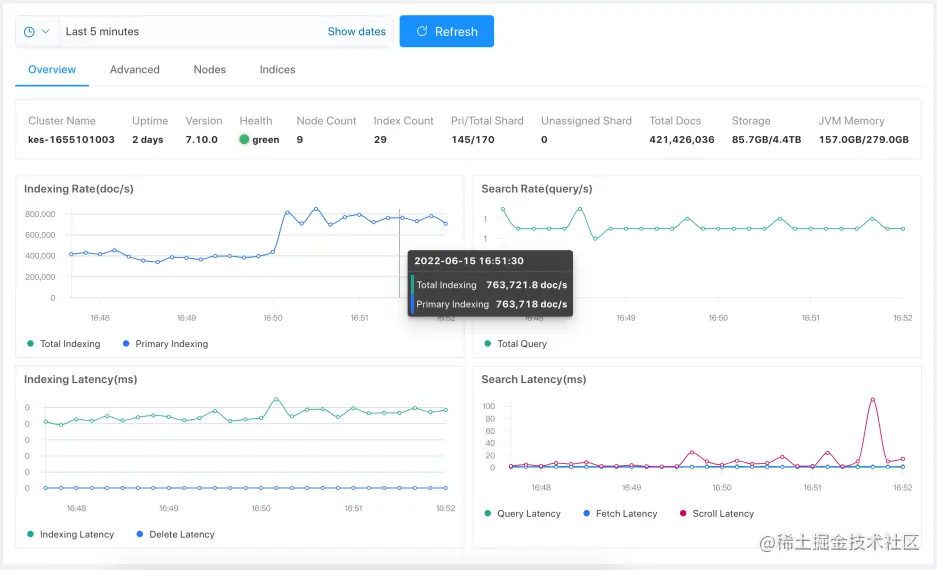Screen dimensions: 937x570
Task: Select the Overview tab
Action: tap(52, 70)
